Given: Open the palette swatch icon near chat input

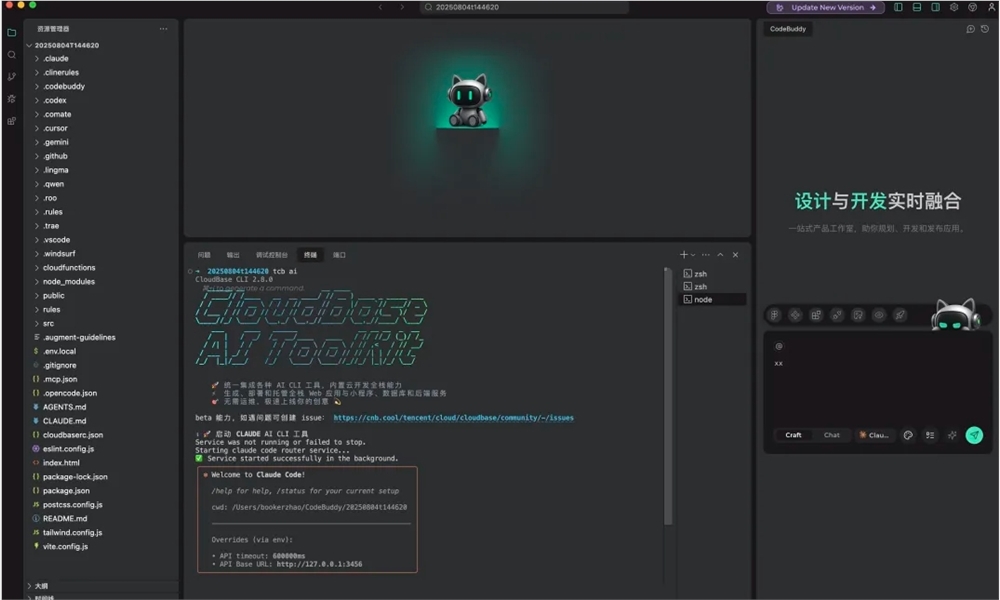Looking at the screenshot, I should pos(908,435).
